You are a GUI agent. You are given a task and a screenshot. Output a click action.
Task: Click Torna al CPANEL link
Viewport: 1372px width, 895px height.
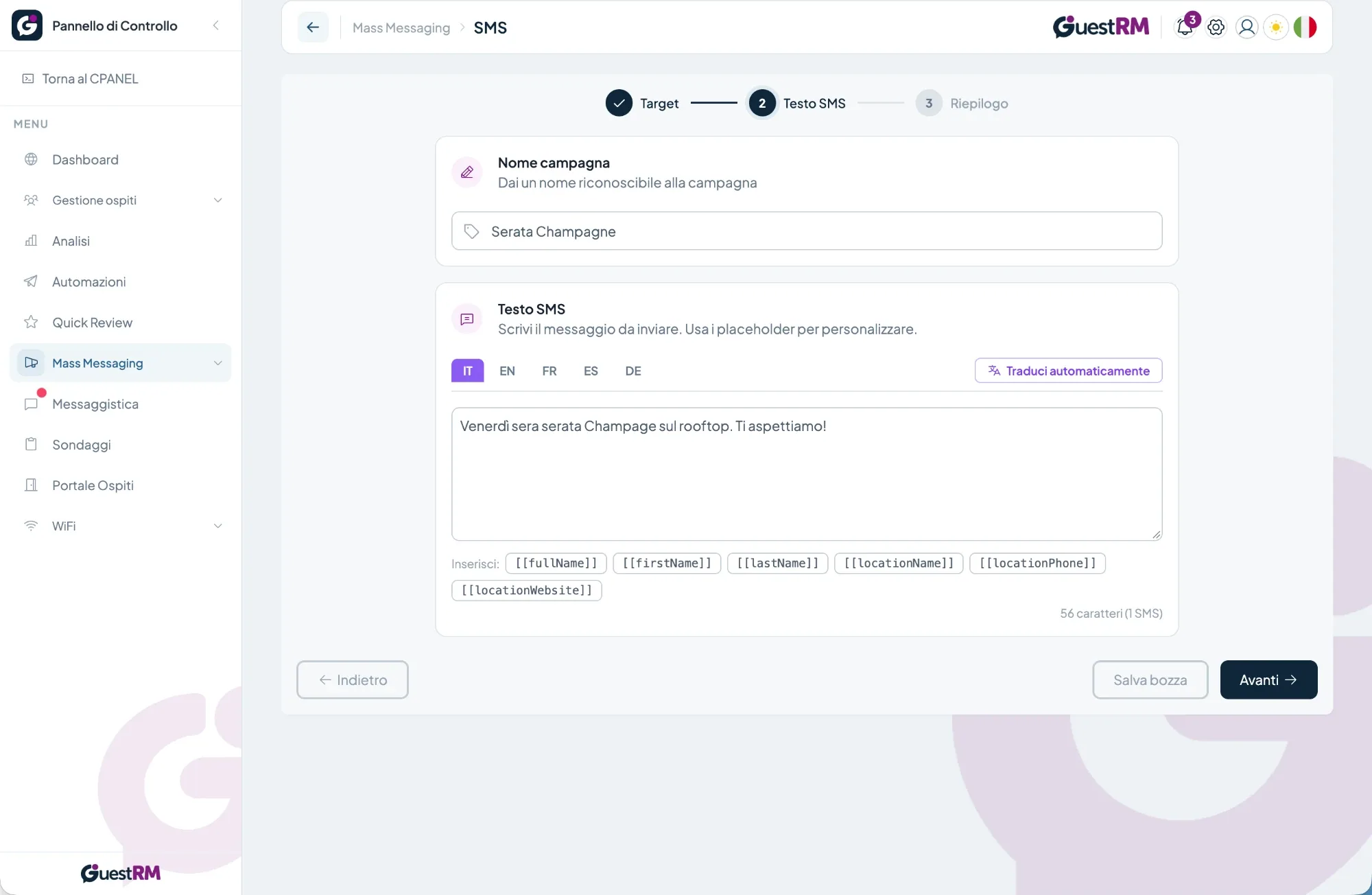pos(80,79)
